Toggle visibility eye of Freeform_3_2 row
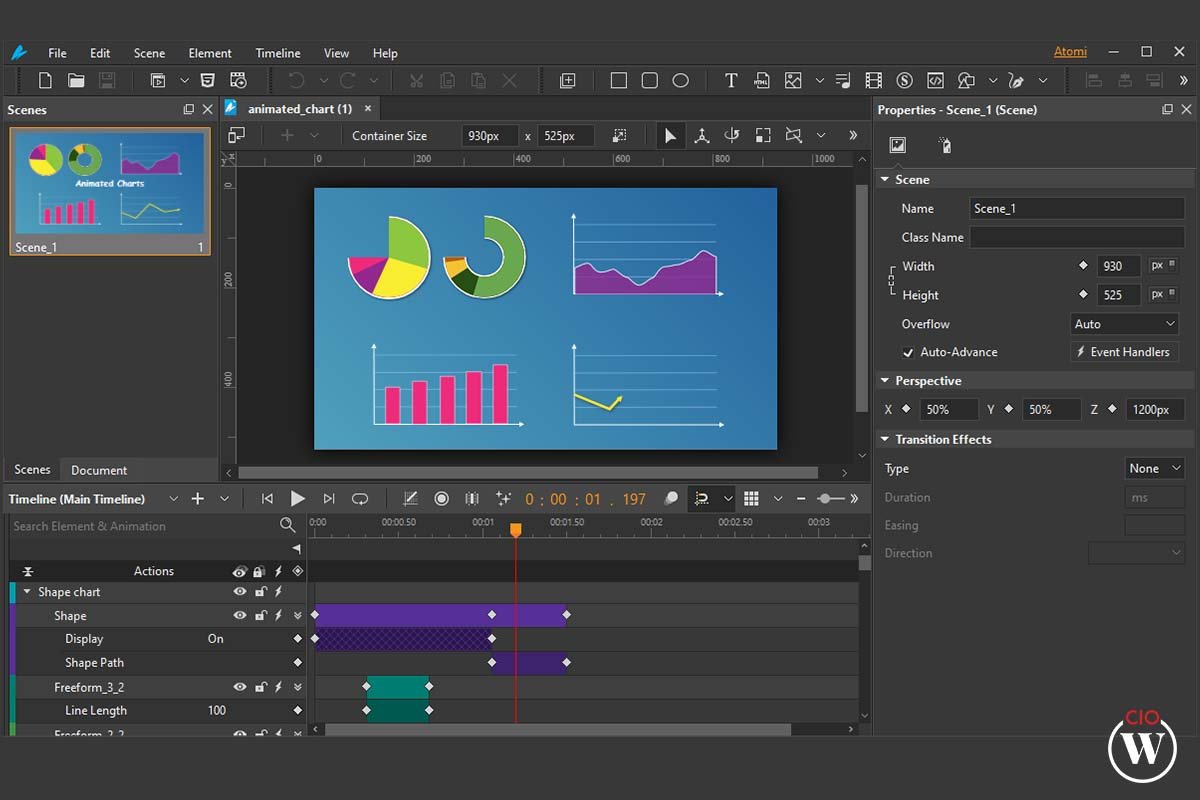1200x800 pixels. click(240, 687)
